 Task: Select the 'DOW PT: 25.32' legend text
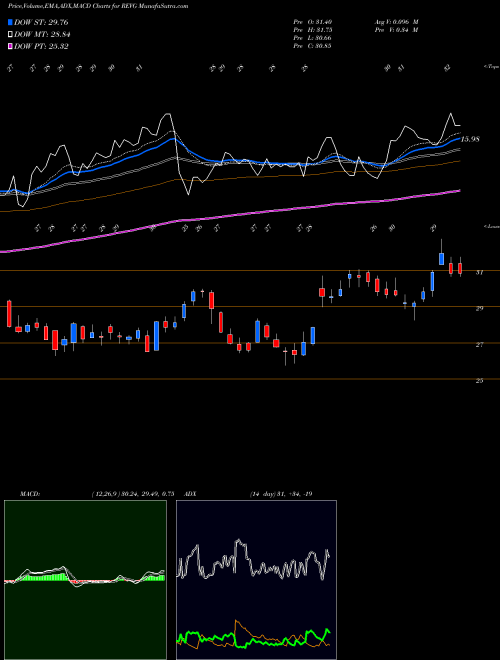coord(41,47)
